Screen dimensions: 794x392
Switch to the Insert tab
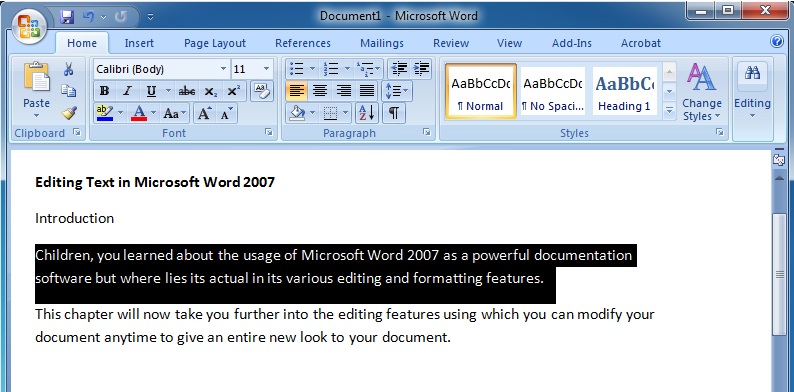click(139, 44)
